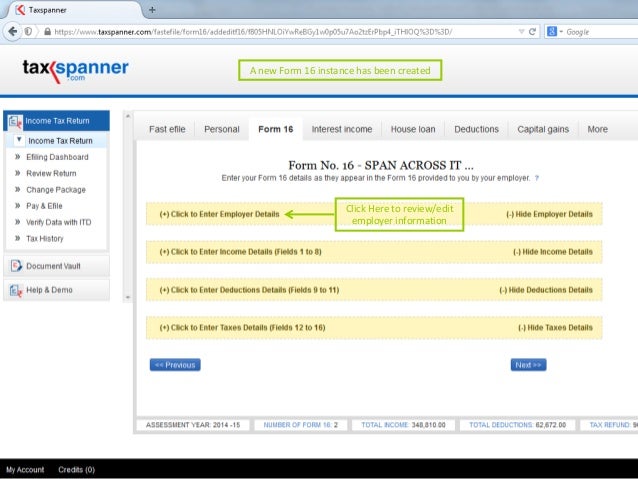Click the taxspanner.com logo
The width and height of the screenshot is (638, 479).
75,70
